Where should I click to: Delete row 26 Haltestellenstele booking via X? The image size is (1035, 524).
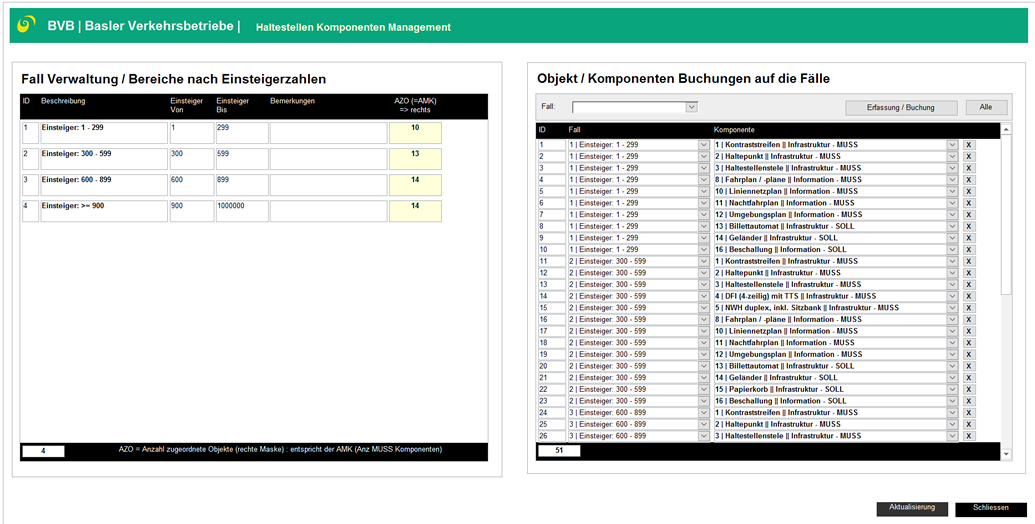[x=968, y=436]
